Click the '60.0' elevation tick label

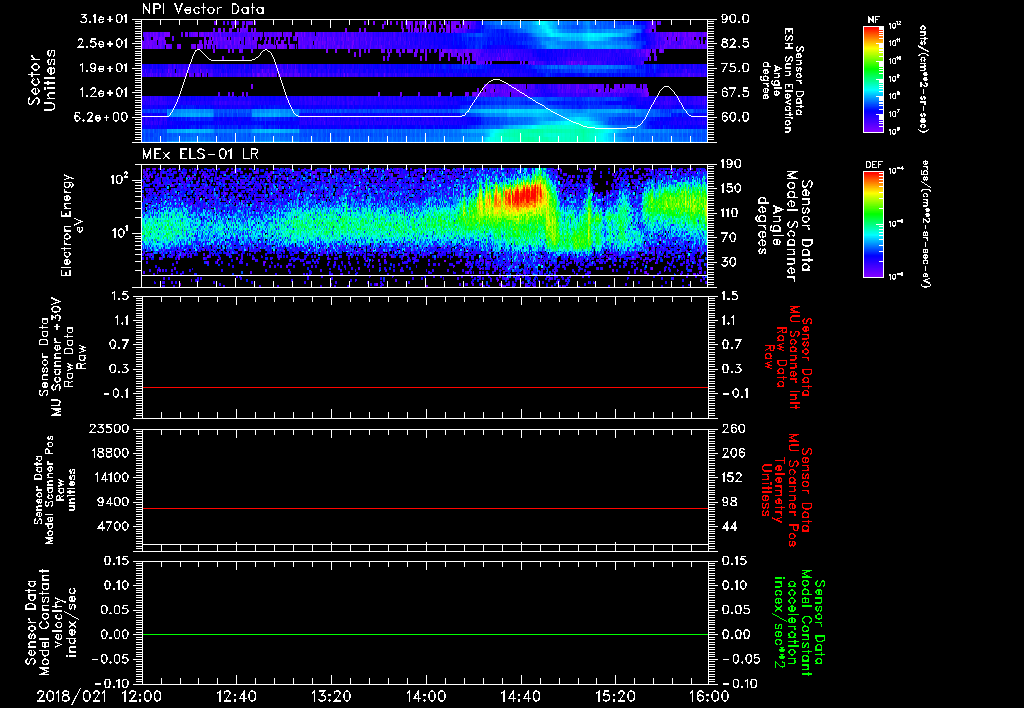(735, 117)
